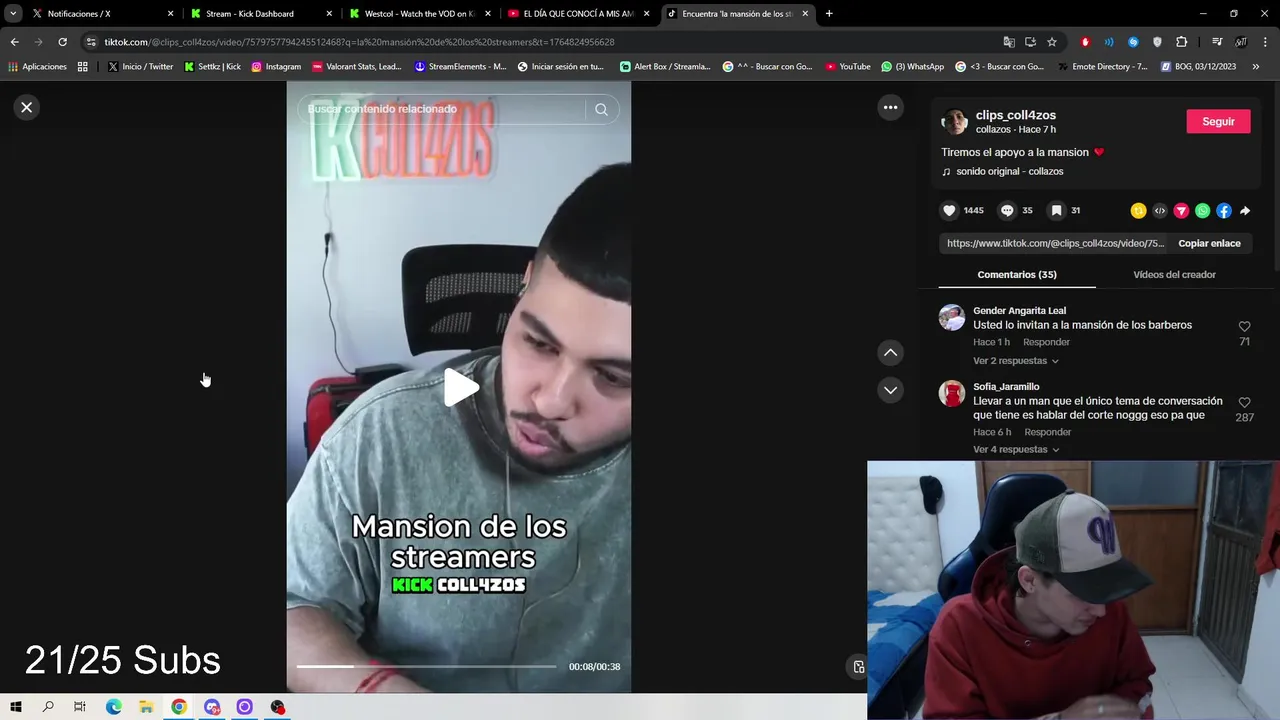Click the browser address bar URL
This screenshot has height=720, width=1280.
(360, 42)
